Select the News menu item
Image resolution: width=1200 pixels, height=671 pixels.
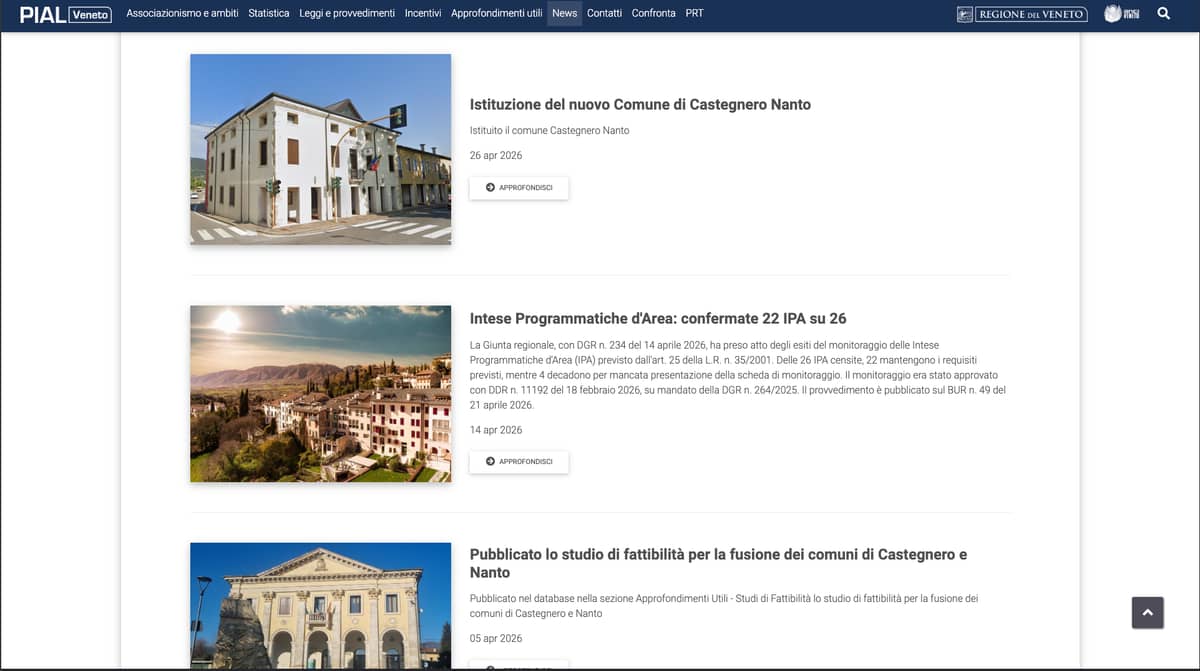point(565,13)
